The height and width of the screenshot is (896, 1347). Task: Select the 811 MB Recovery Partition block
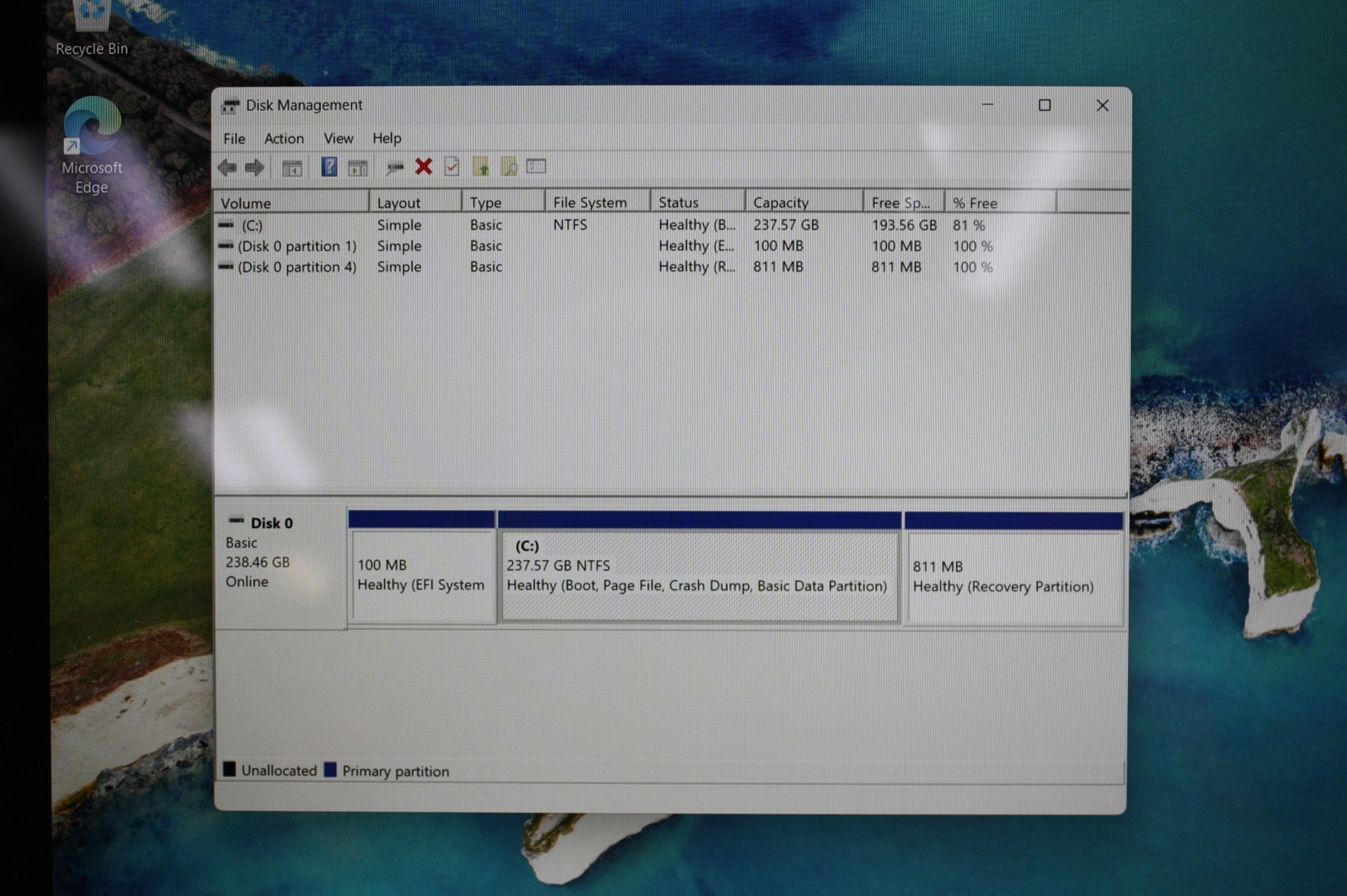(x=1013, y=568)
